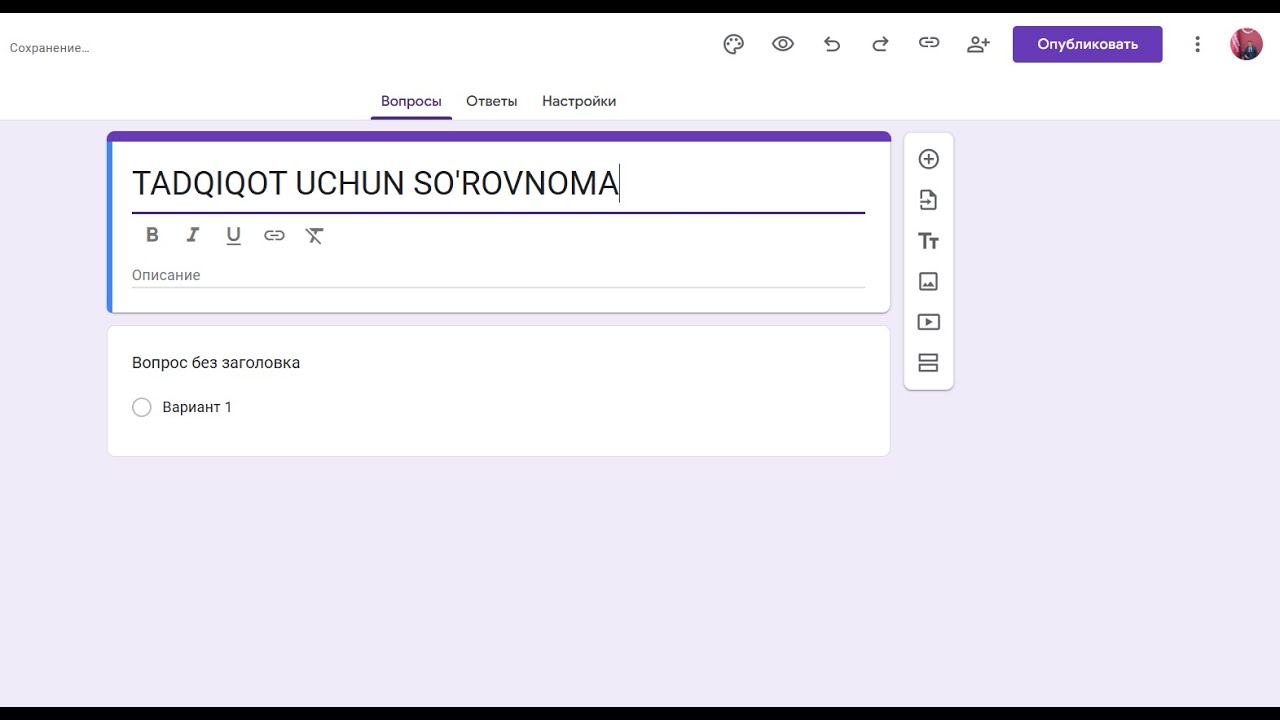Open the Настройки tab
Image resolution: width=1280 pixels, height=720 pixels.
579,101
